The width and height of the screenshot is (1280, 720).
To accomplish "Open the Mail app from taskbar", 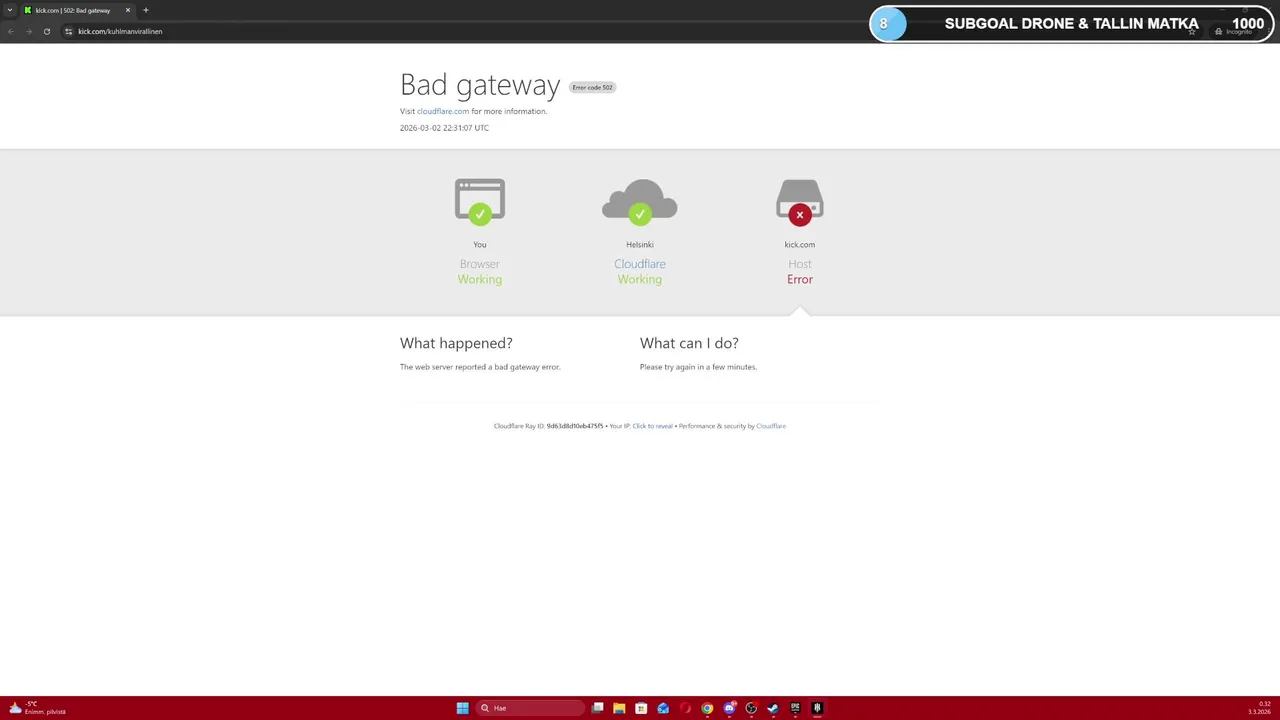I will click(x=663, y=708).
